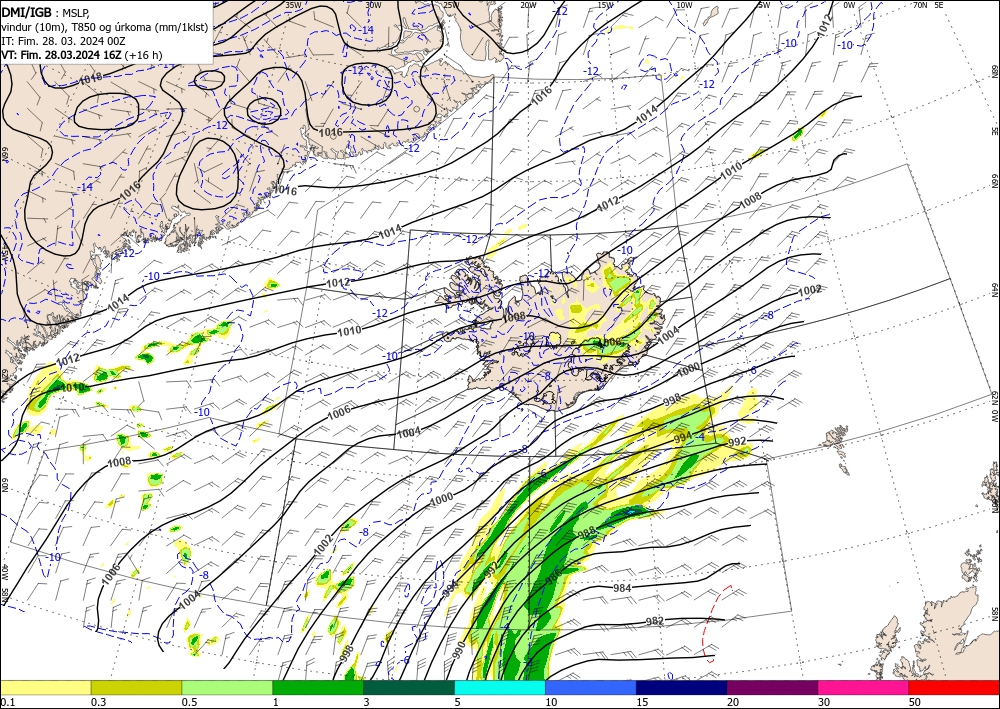Click the '990' isobar label
This screenshot has height=709, width=1000.
tap(458, 650)
